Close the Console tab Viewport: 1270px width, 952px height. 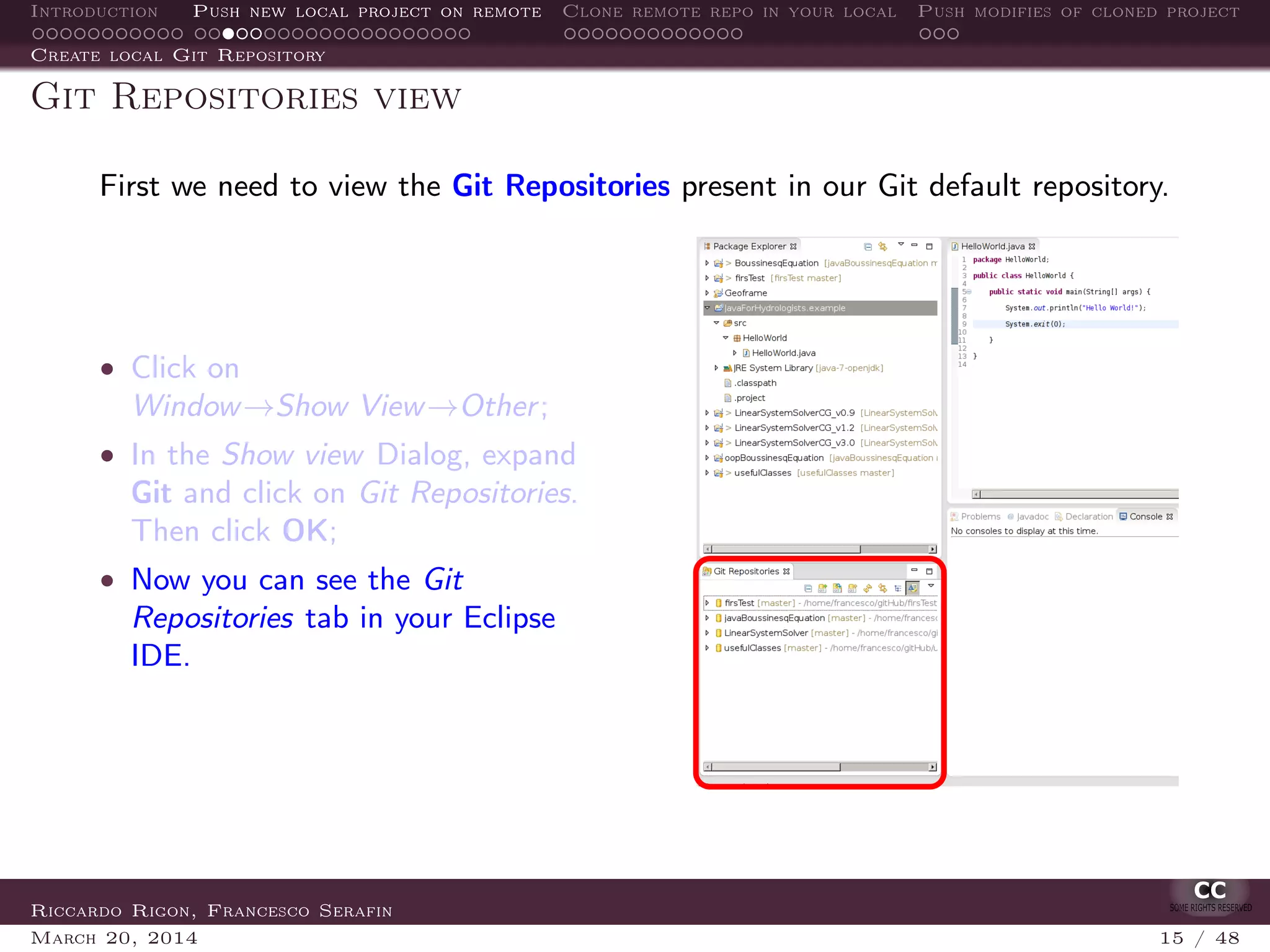click(x=1170, y=517)
